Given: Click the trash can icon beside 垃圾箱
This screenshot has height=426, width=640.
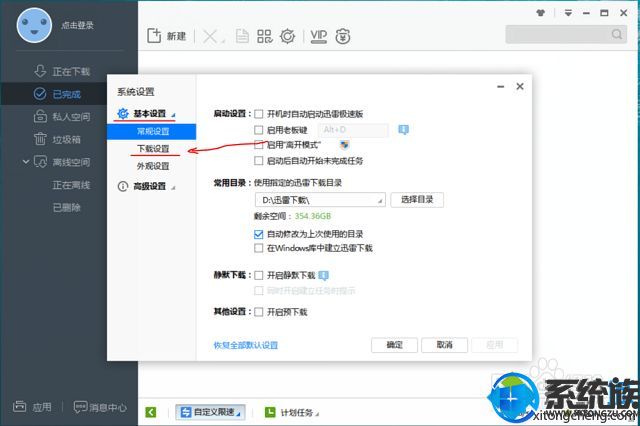Looking at the screenshot, I should click(40, 139).
